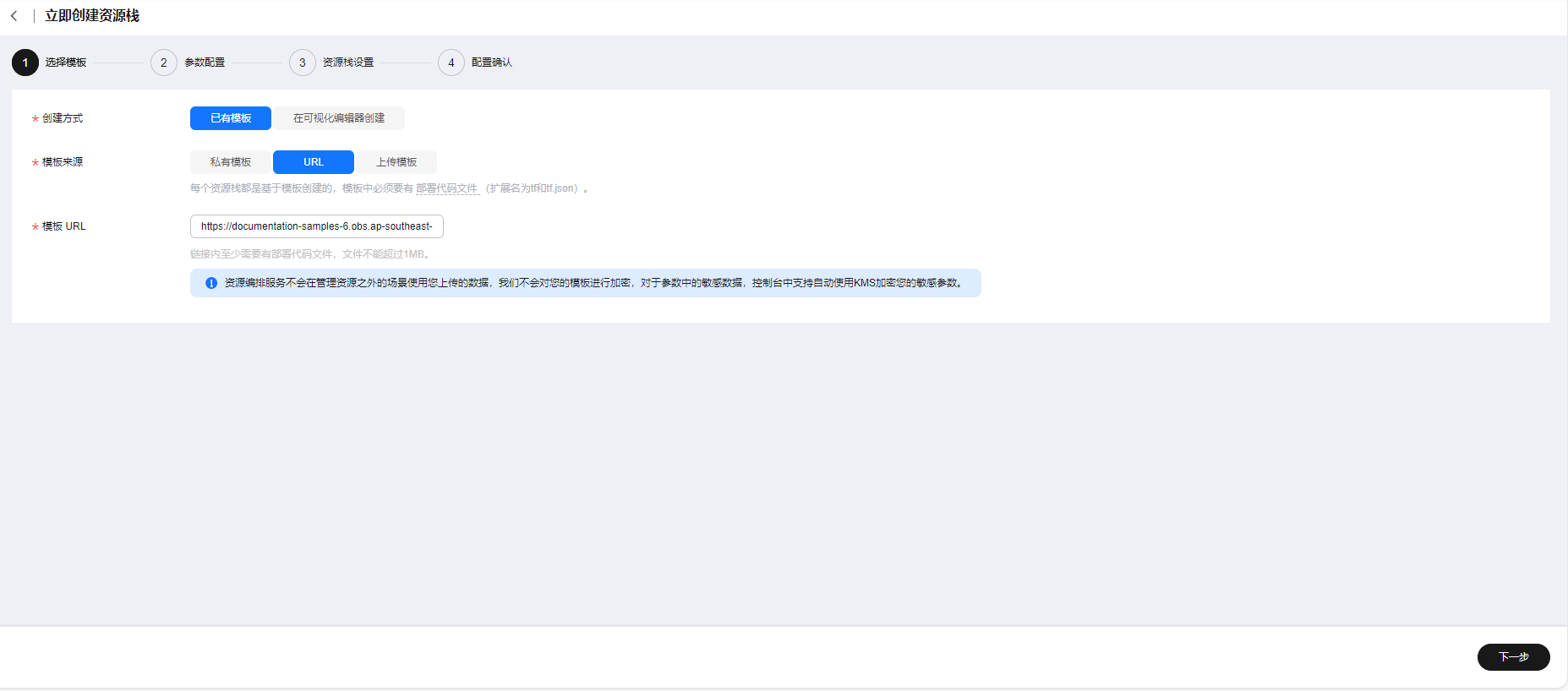Open the 资源栈设置 step label
1568x691 pixels.
point(348,63)
